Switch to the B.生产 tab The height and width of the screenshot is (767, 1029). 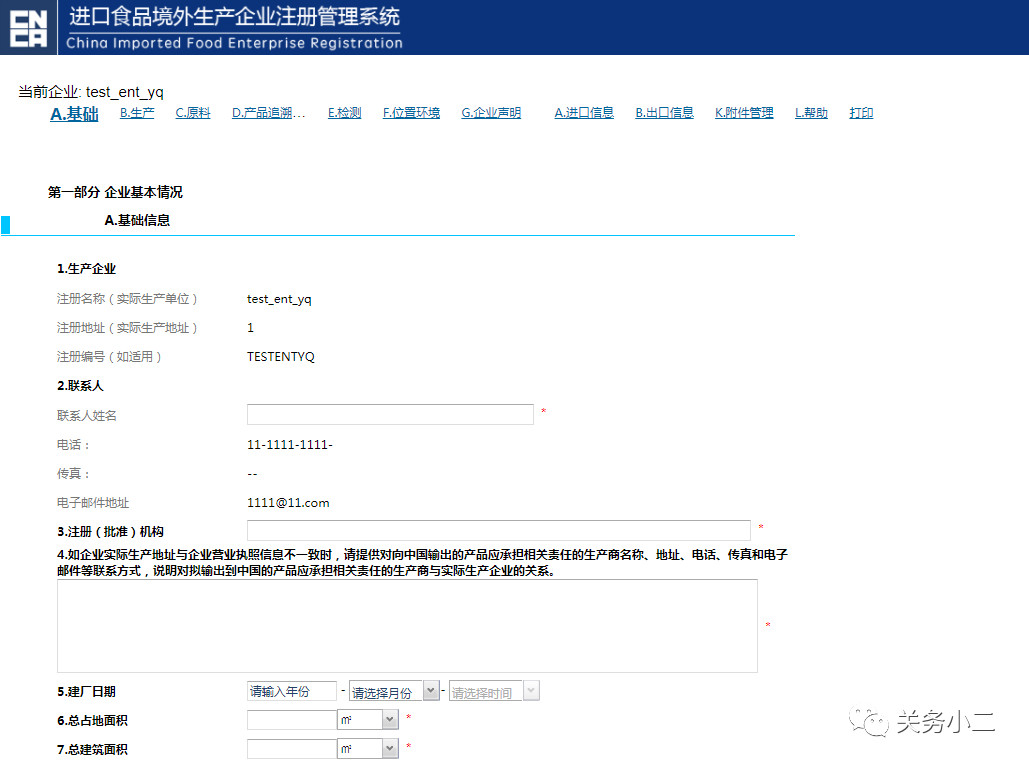pos(137,113)
